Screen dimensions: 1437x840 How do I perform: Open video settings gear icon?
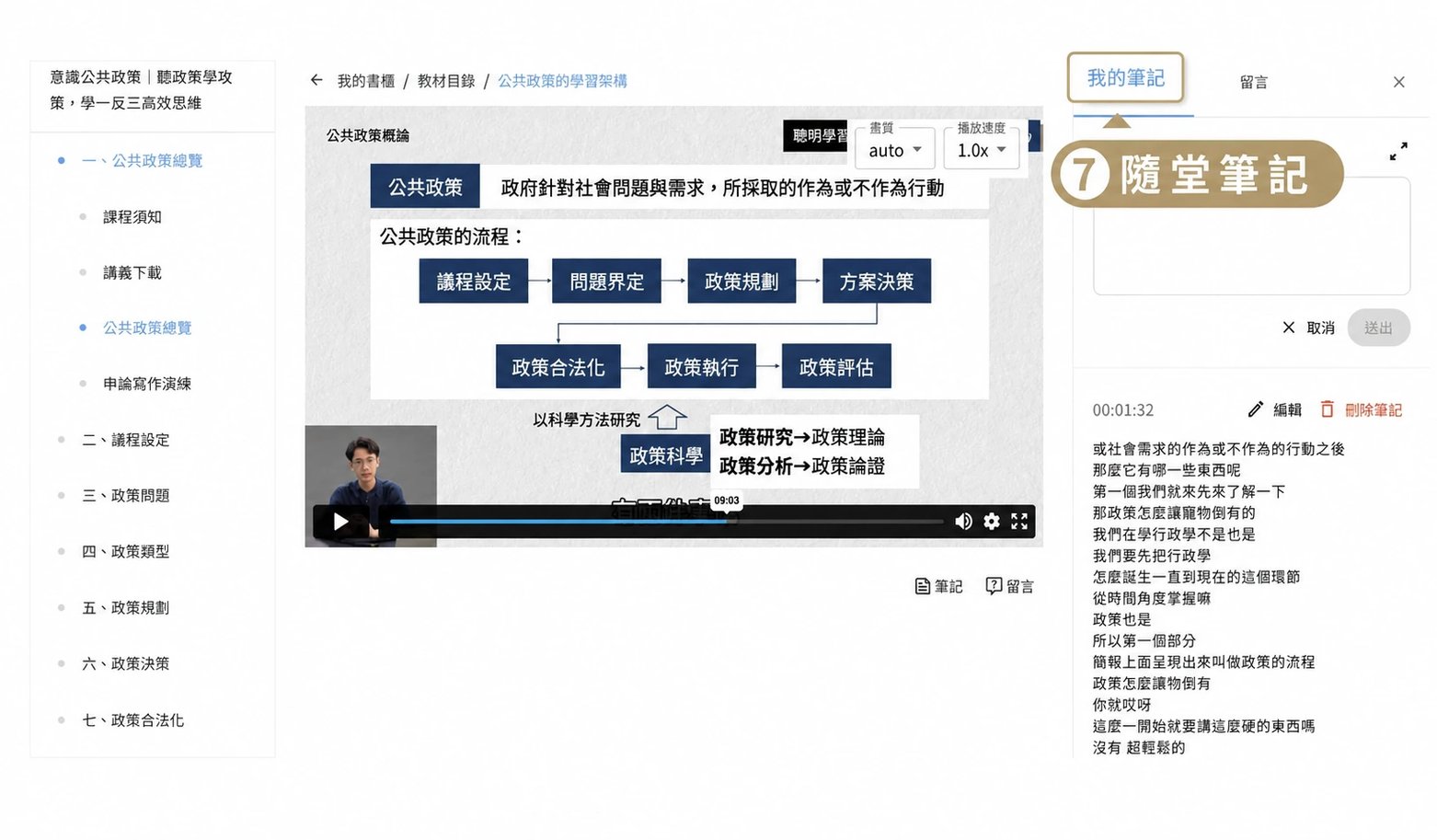point(991,522)
